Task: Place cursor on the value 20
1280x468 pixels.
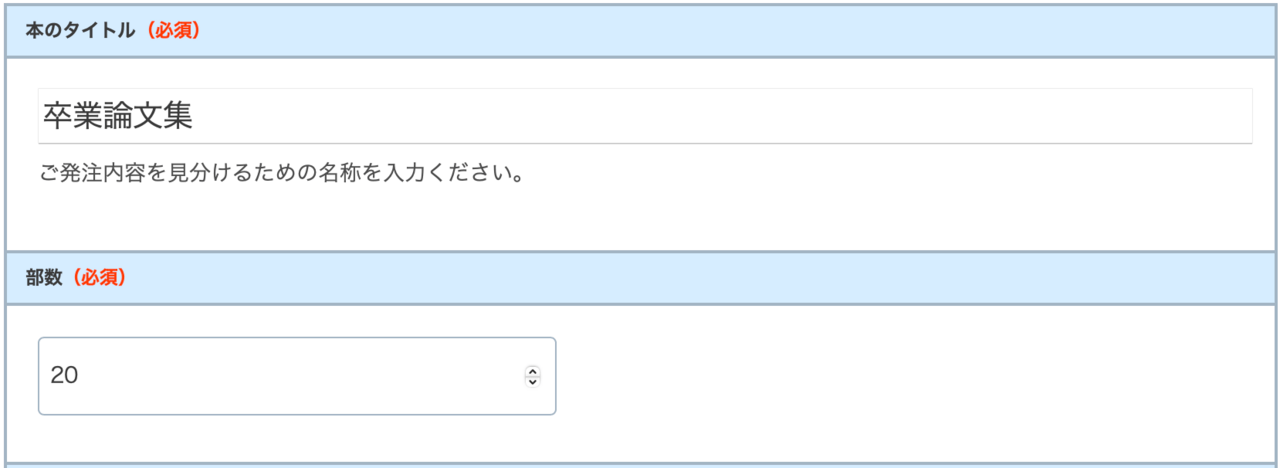Action: click(x=65, y=376)
